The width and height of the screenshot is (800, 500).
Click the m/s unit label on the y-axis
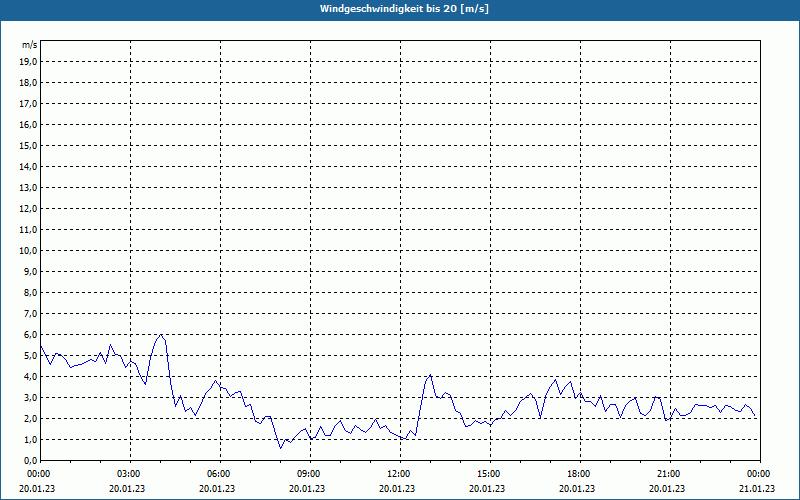[x=30, y=45]
